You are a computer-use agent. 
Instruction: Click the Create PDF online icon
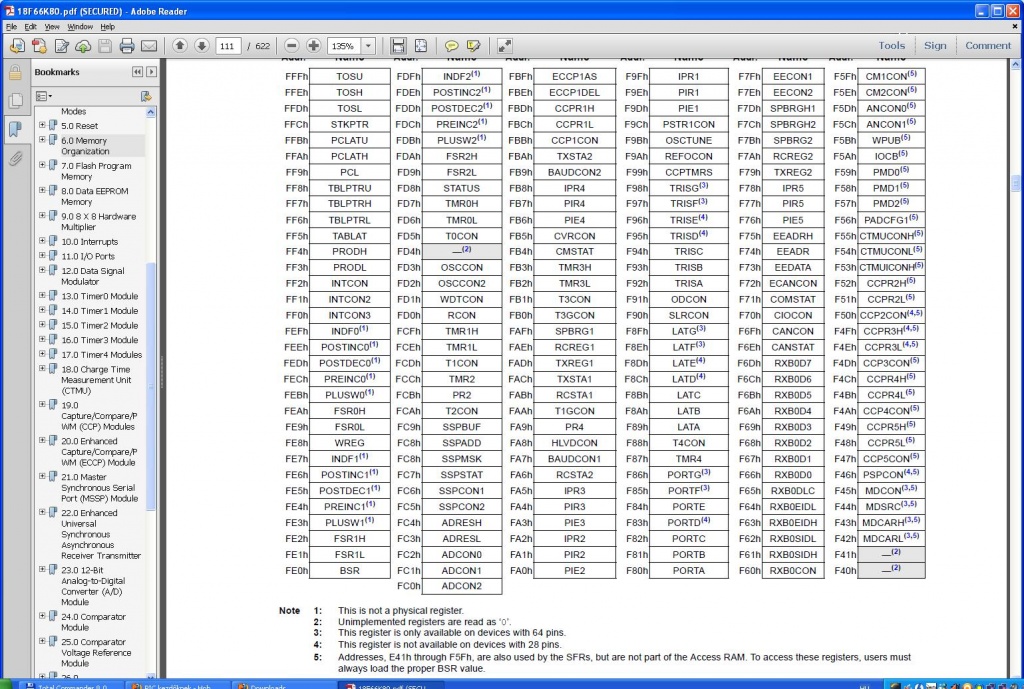click(39, 46)
